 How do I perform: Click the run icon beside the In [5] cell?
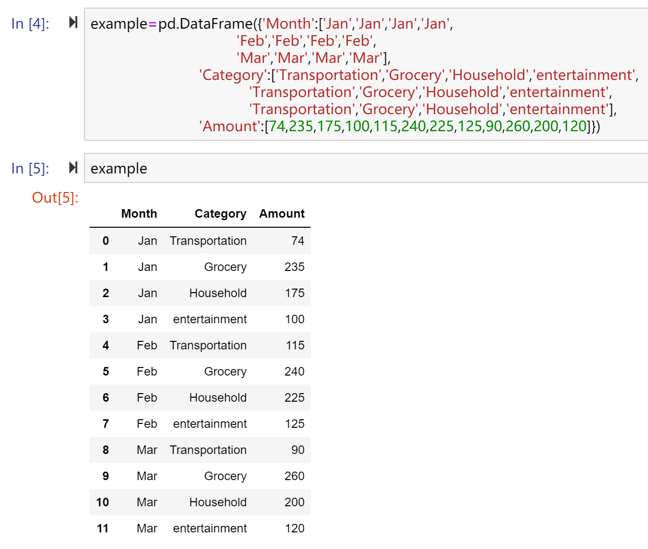tap(73, 168)
